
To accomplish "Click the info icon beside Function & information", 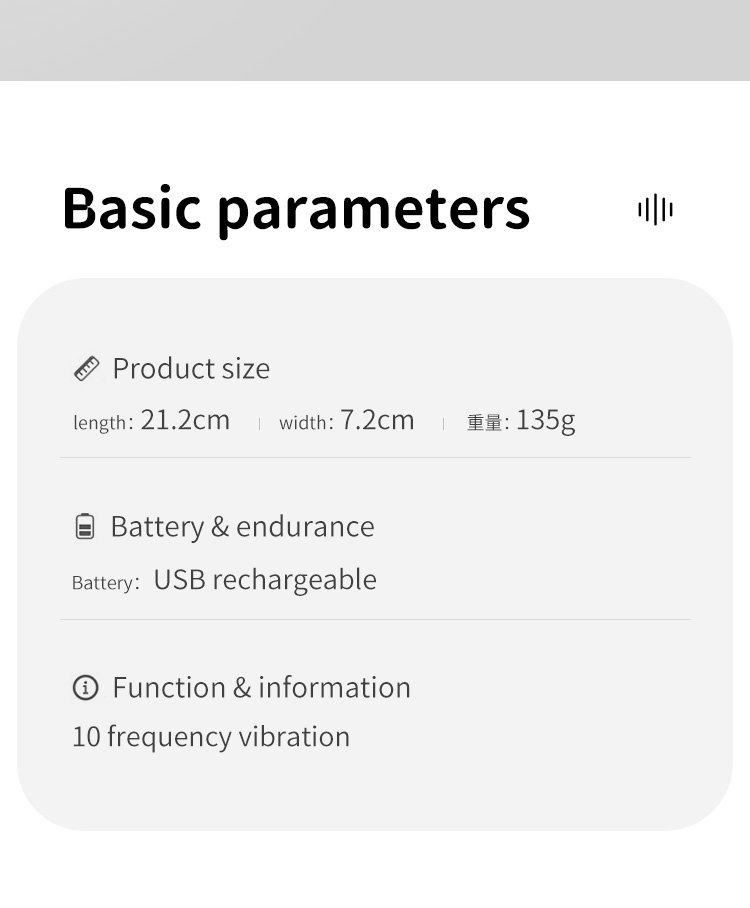I will click(x=86, y=688).
